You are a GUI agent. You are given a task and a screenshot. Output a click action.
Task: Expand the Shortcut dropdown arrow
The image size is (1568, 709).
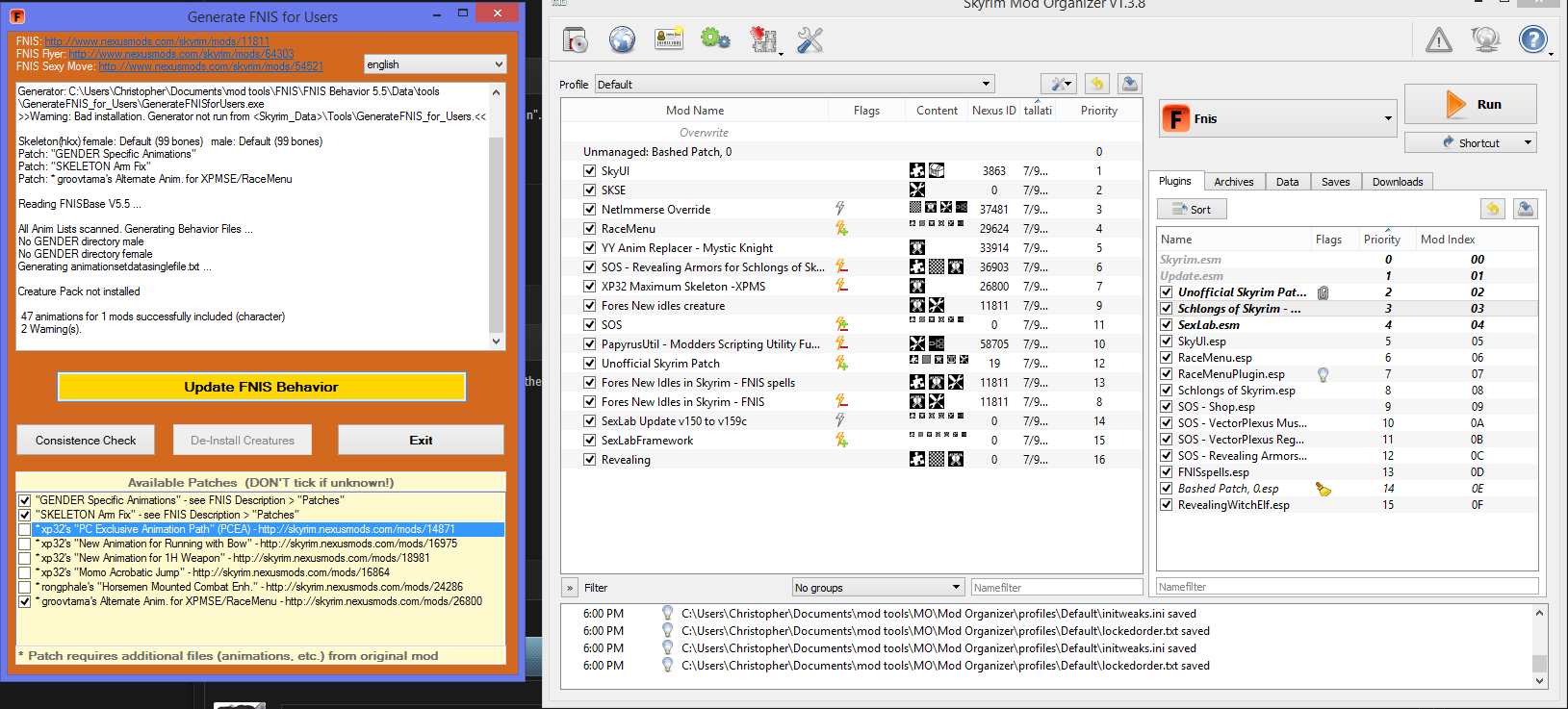pos(1528,143)
